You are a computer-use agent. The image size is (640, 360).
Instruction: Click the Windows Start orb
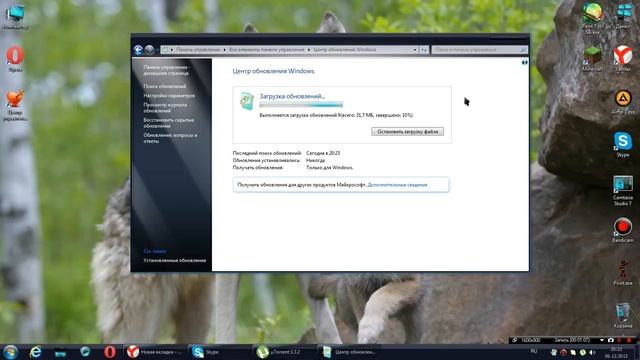coord(10,352)
